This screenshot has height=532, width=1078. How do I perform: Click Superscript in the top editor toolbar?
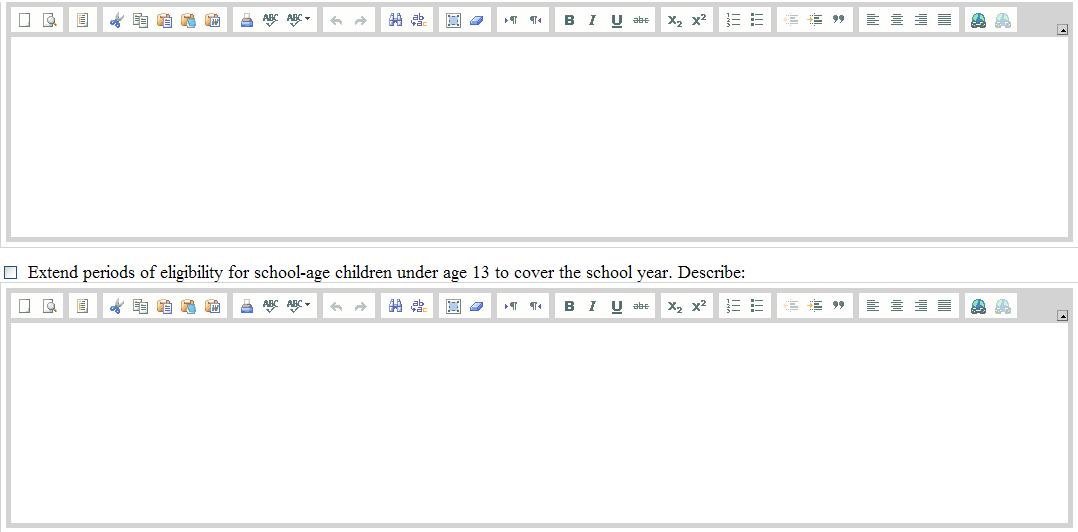[x=699, y=20]
